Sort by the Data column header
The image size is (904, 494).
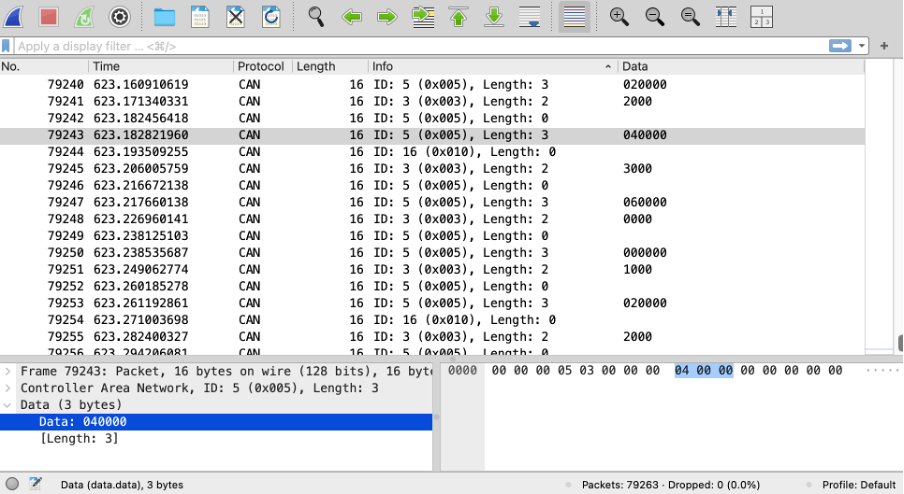tap(741, 66)
